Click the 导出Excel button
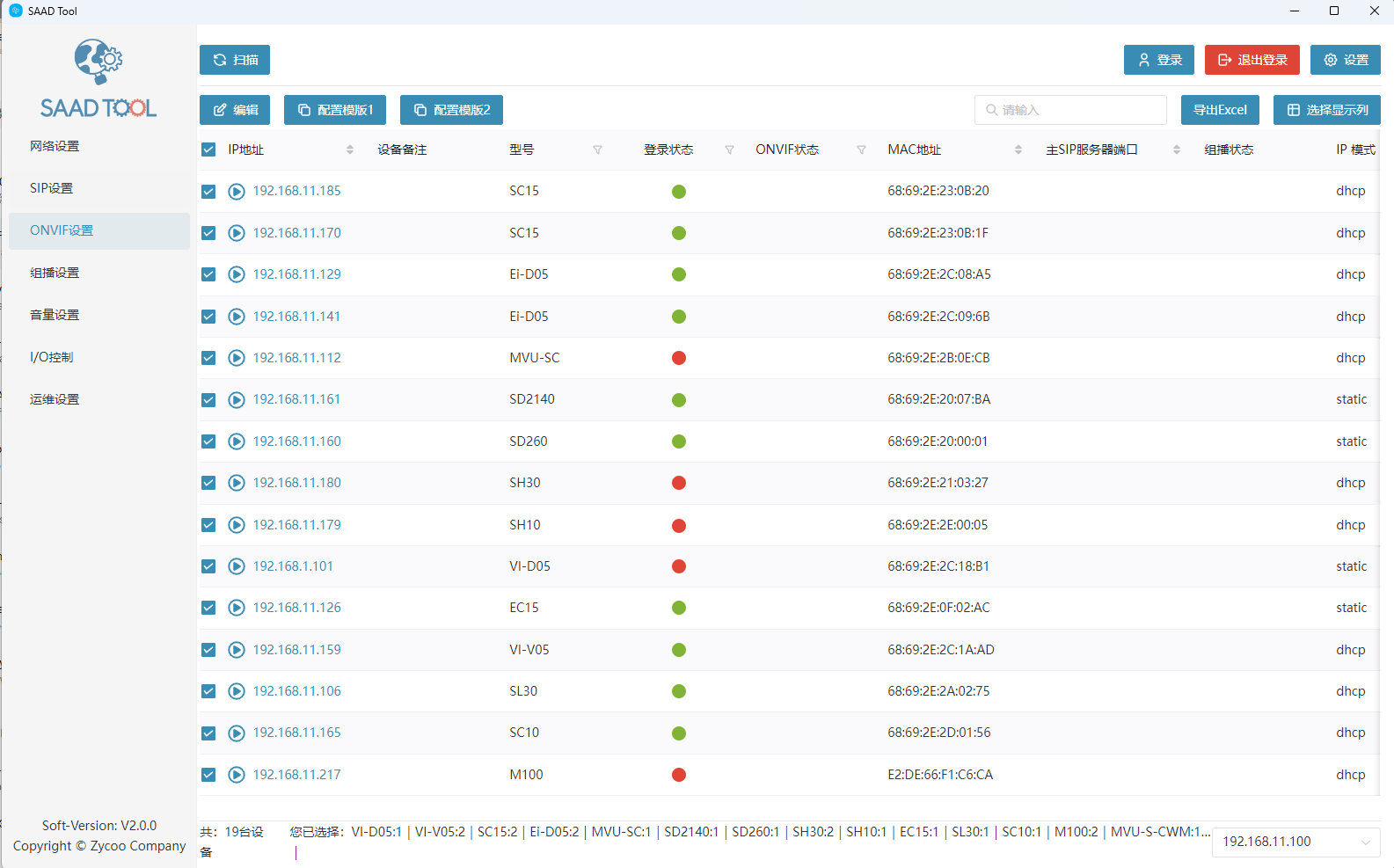 (x=1220, y=110)
